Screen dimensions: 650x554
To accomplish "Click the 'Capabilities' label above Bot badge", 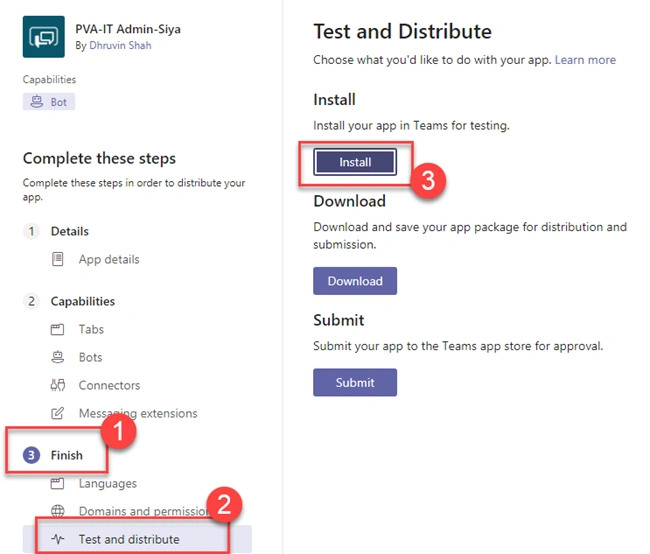I will point(49,79).
